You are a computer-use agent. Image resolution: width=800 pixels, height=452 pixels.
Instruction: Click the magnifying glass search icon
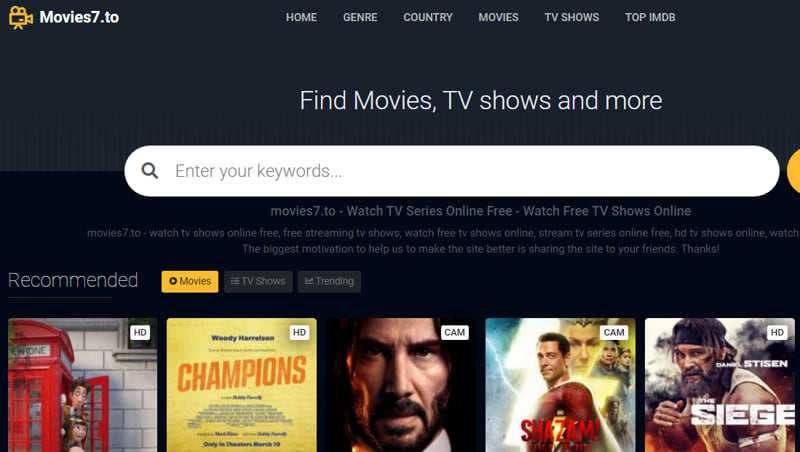coord(149,170)
